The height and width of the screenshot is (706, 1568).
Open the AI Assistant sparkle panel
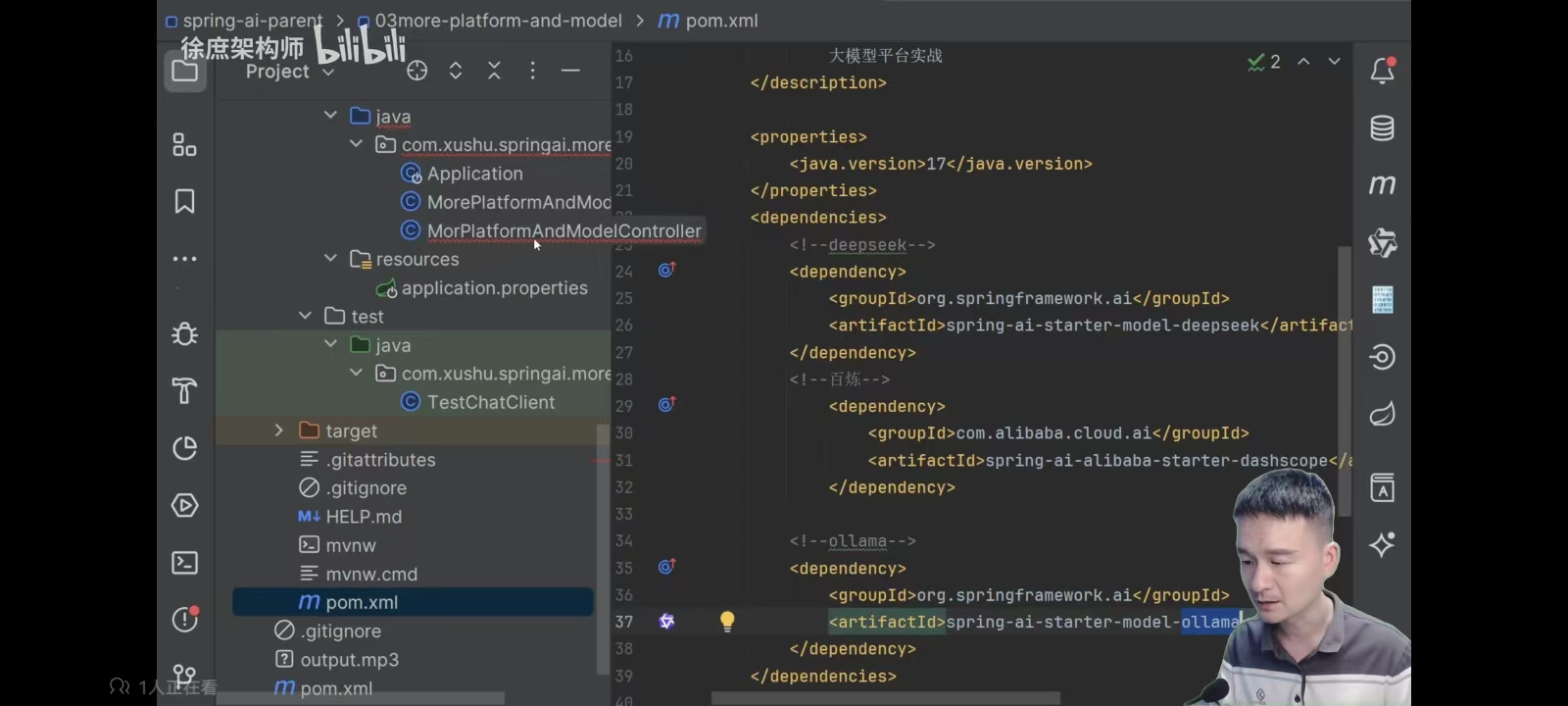click(1382, 544)
